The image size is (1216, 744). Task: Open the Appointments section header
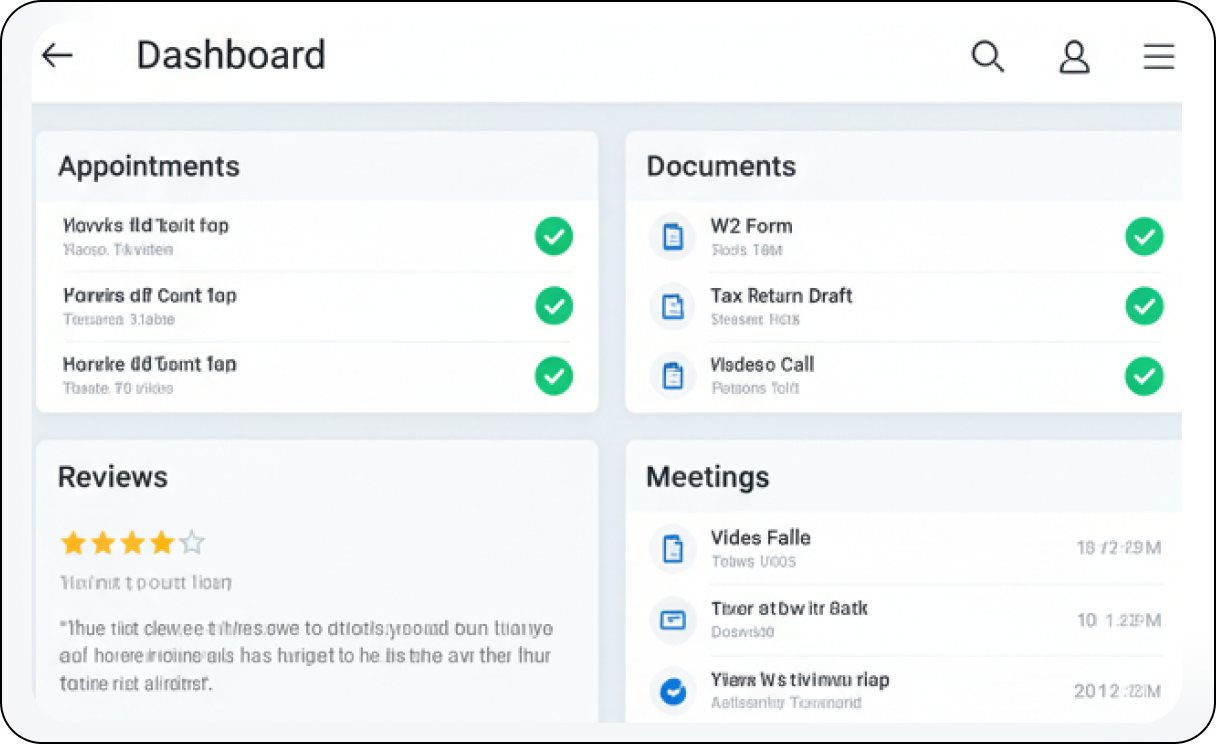pyautogui.click(x=149, y=166)
